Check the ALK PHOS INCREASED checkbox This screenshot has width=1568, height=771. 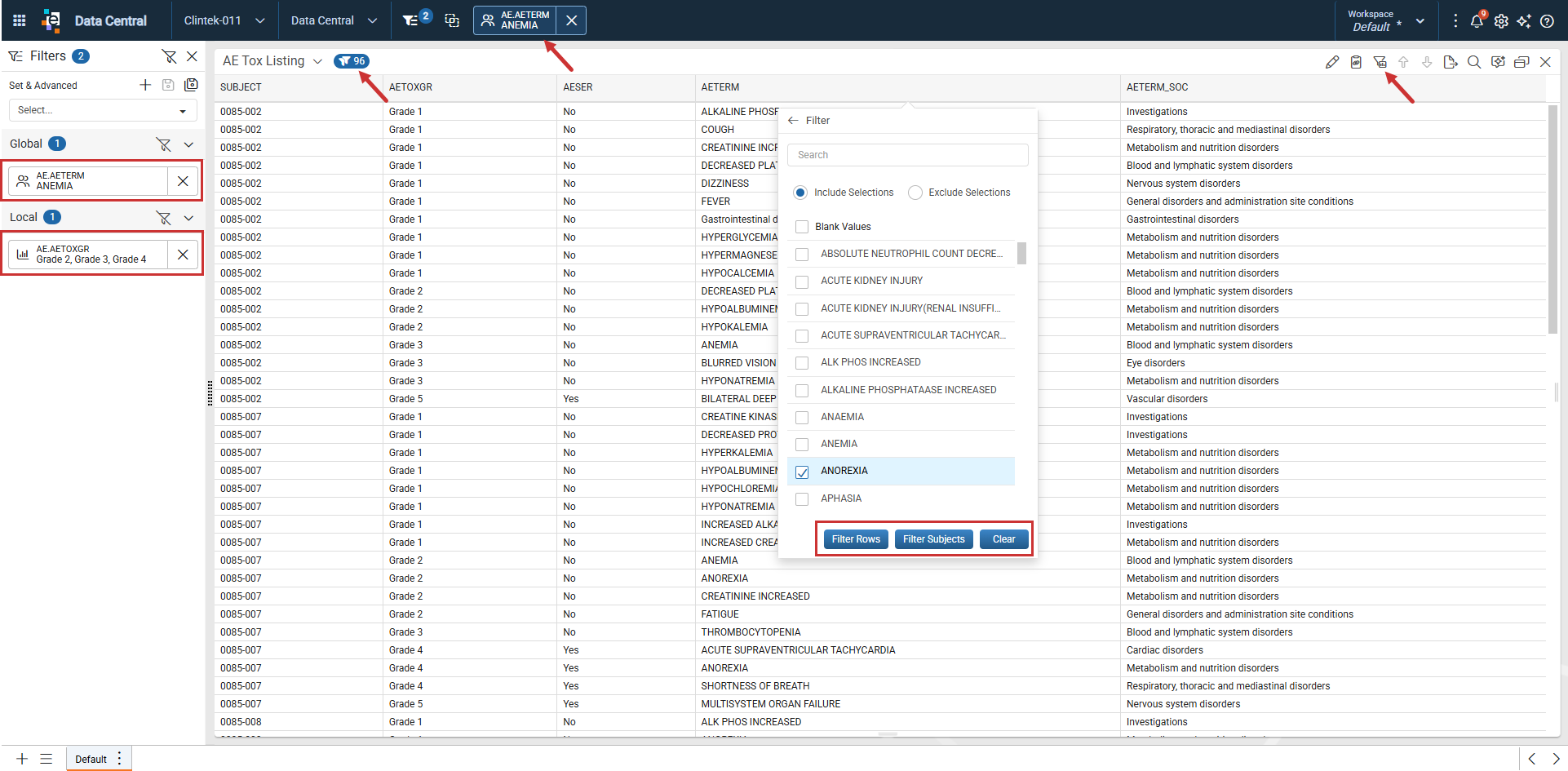802,363
